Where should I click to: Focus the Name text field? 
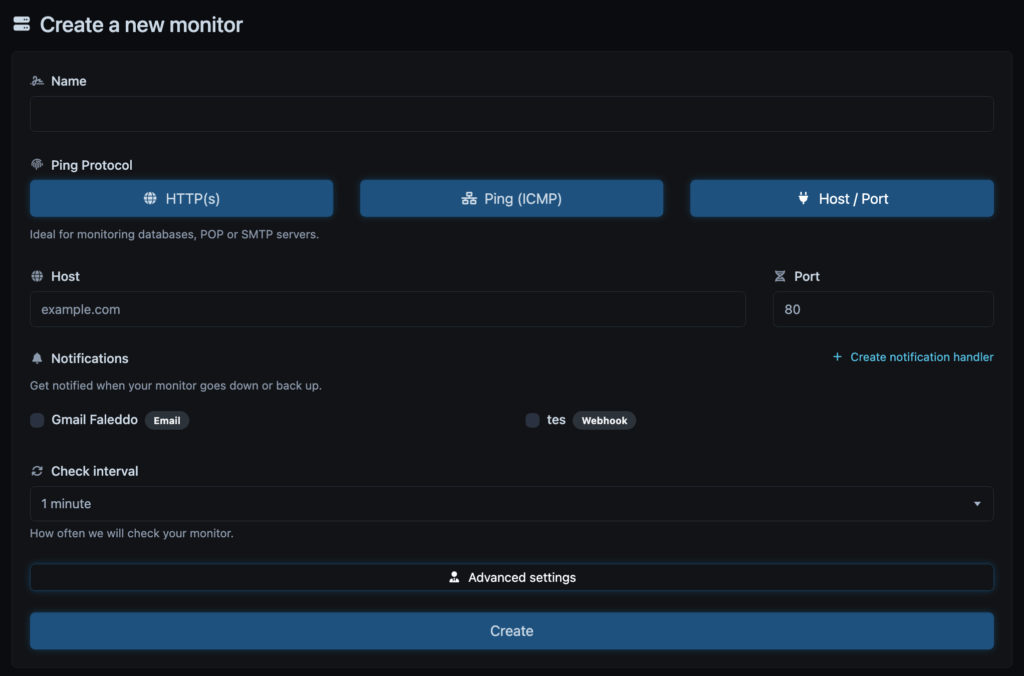coord(511,114)
